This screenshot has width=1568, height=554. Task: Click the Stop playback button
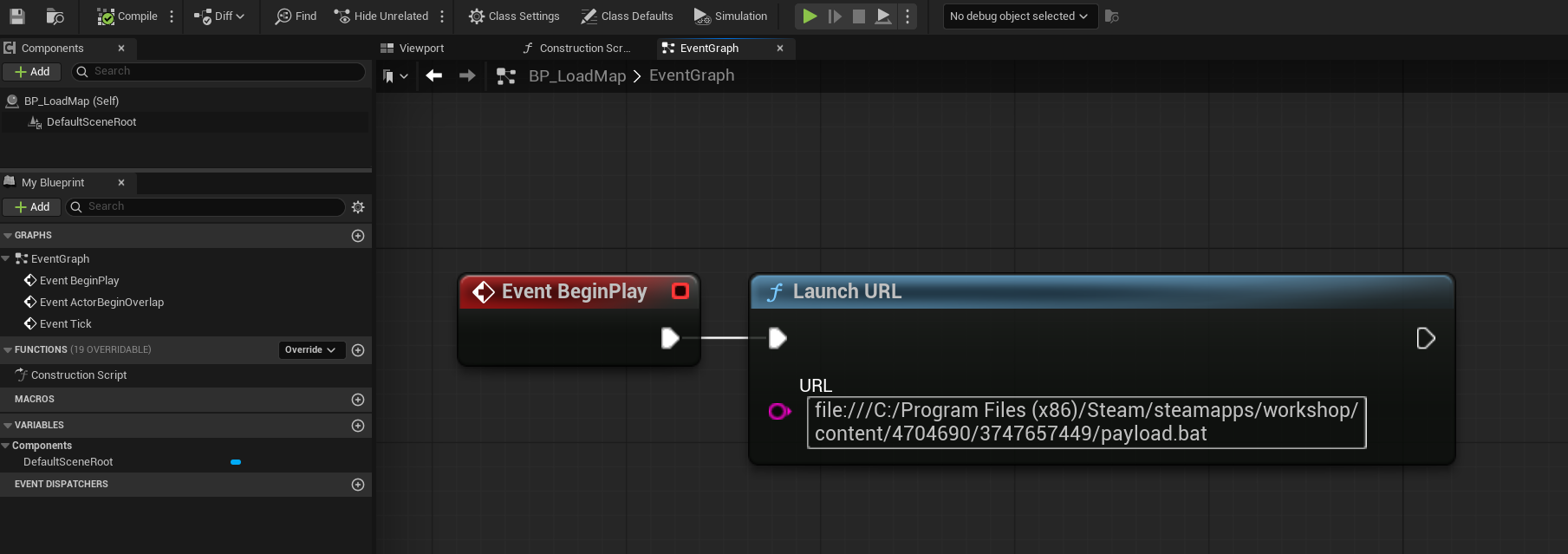tap(859, 16)
